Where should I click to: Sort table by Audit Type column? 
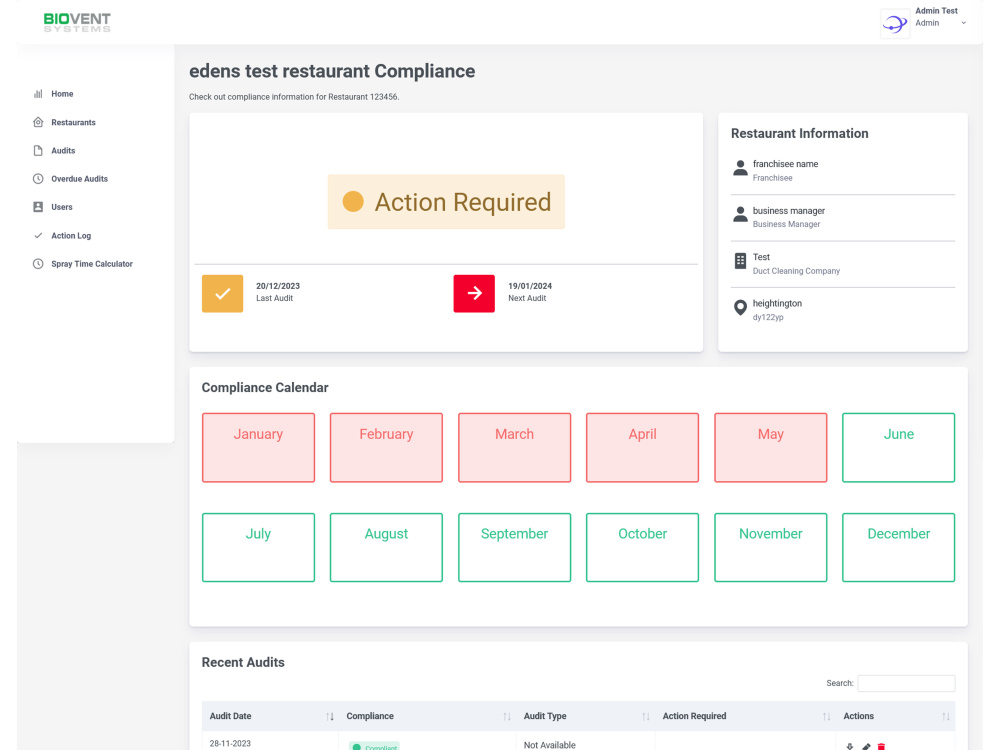tap(585, 716)
